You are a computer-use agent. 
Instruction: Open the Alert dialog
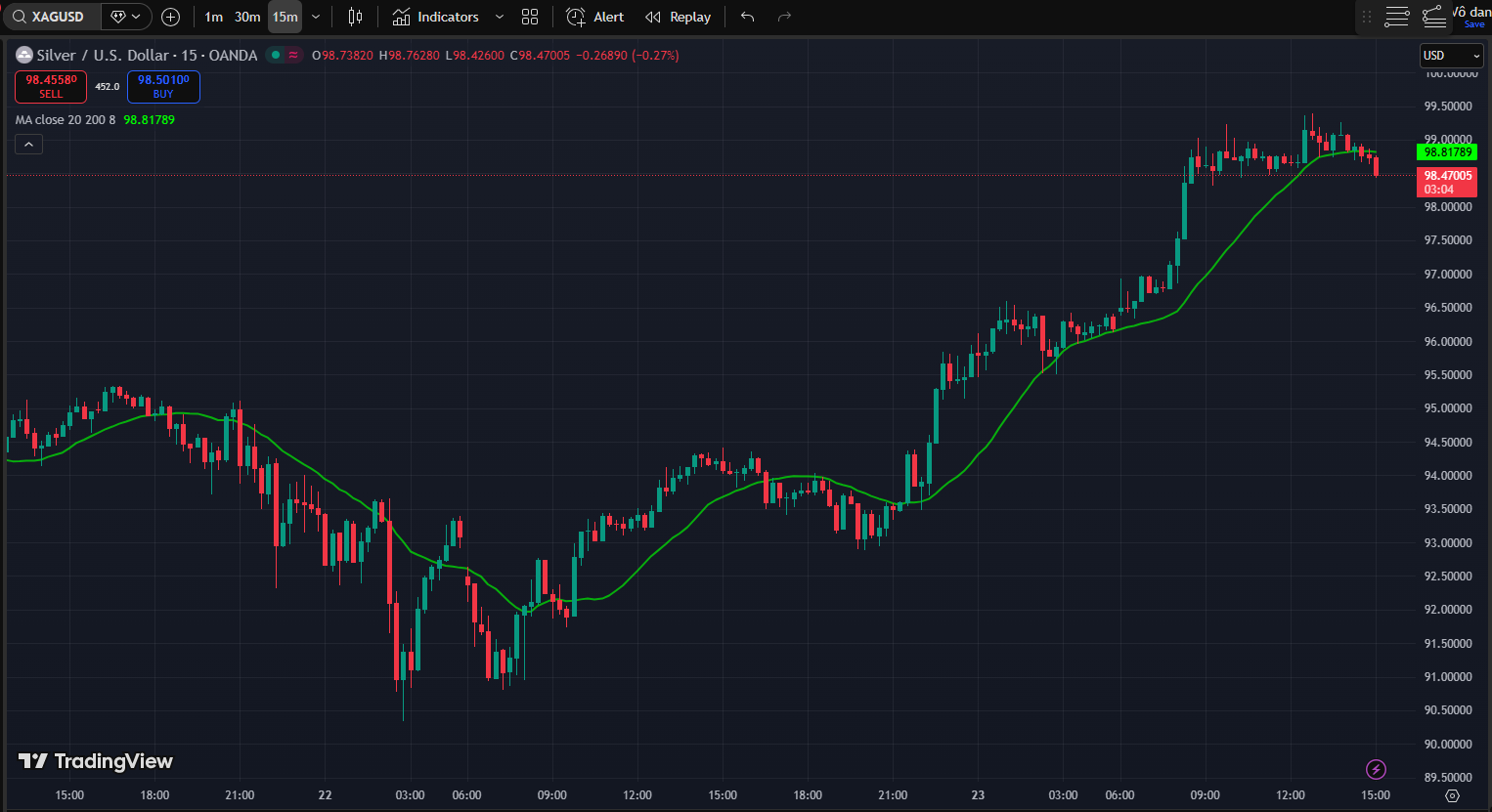point(595,17)
